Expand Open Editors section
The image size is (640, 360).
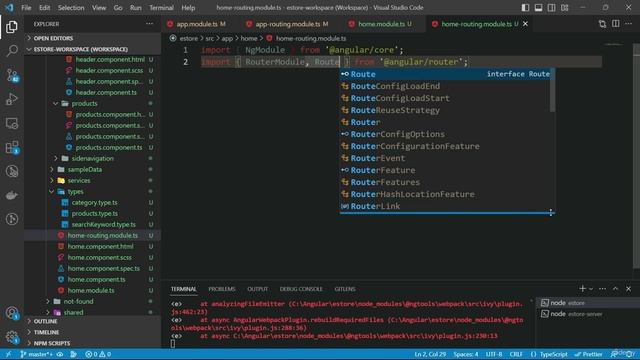(93, 38)
